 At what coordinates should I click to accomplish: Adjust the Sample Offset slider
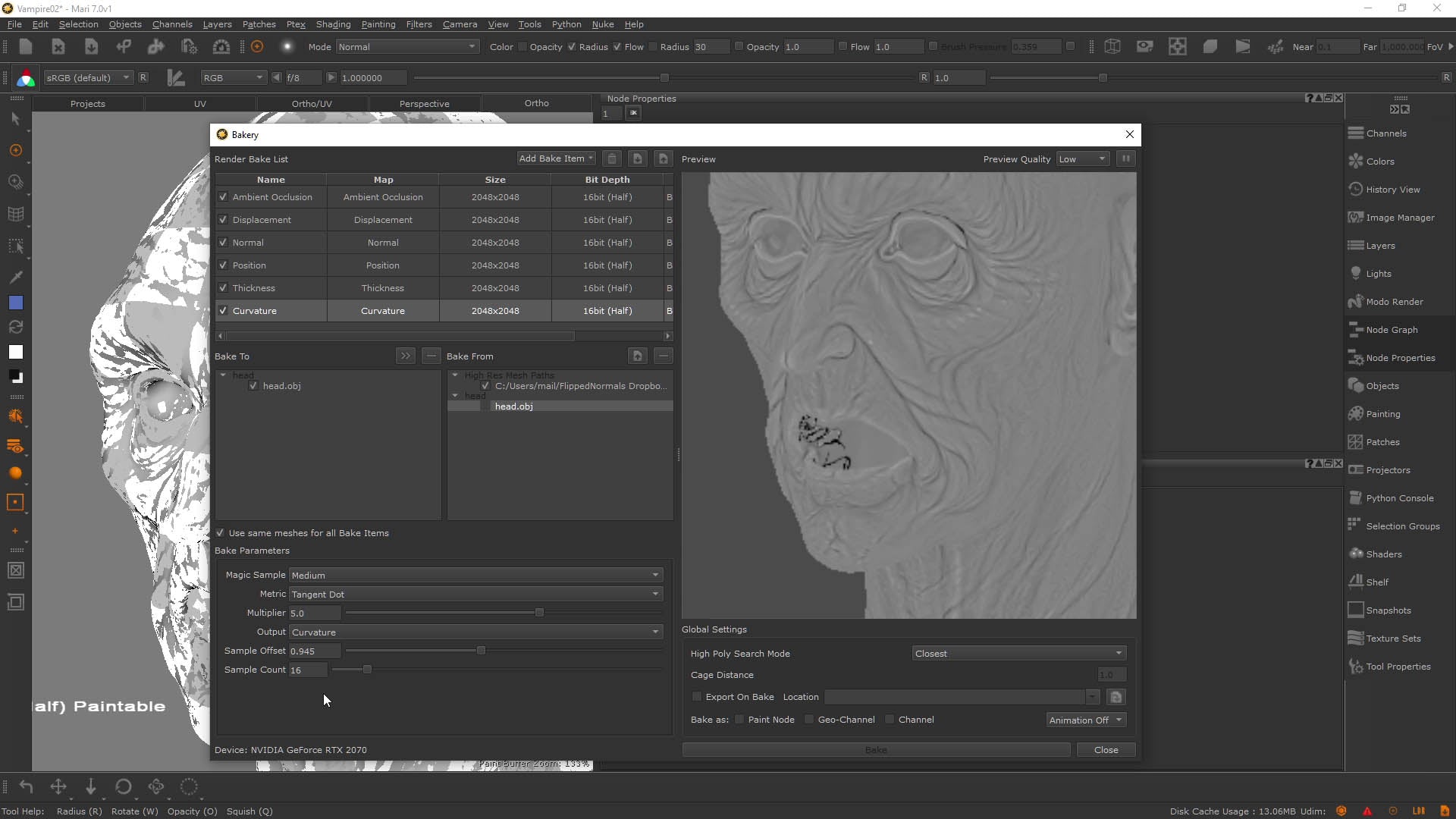[x=481, y=650]
